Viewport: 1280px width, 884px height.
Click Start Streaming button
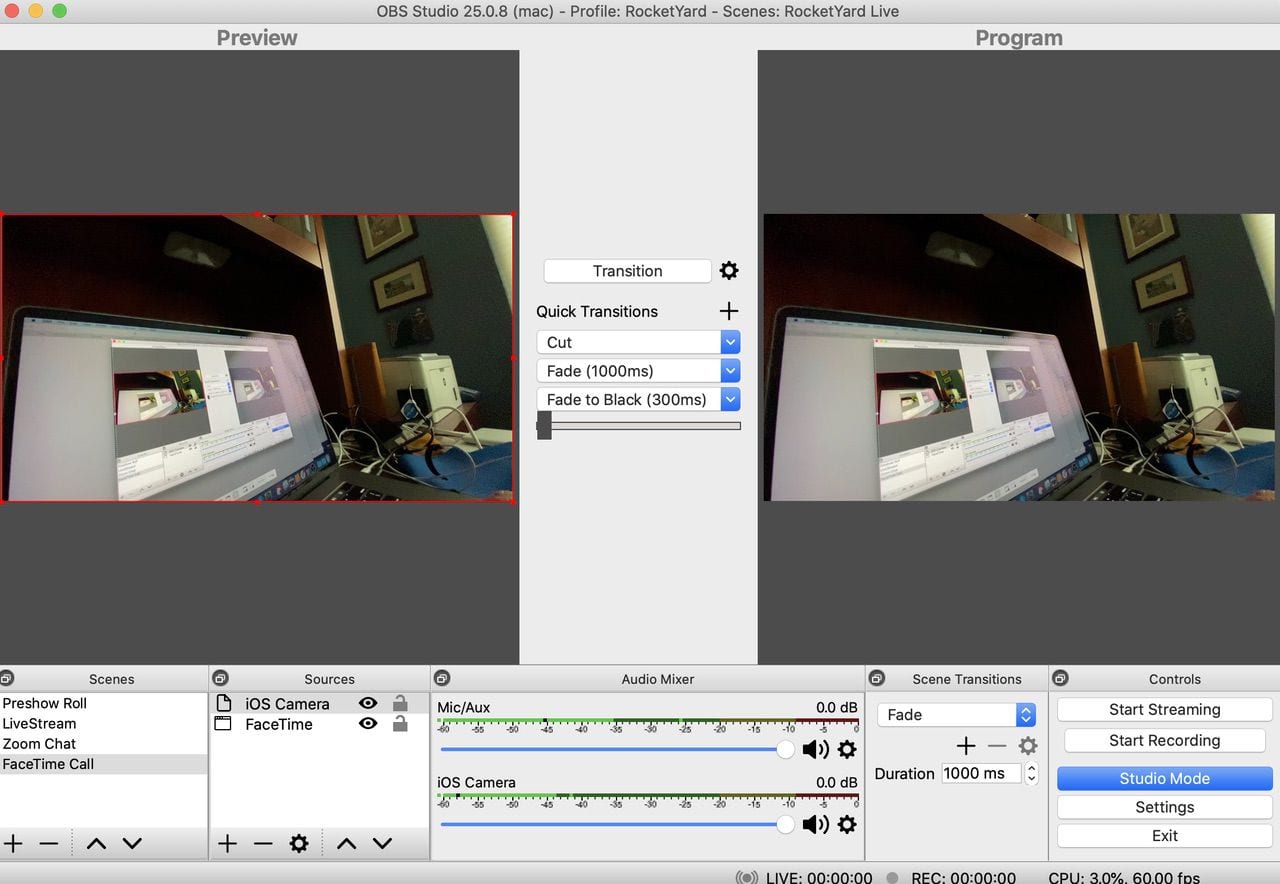[x=1164, y=709]
